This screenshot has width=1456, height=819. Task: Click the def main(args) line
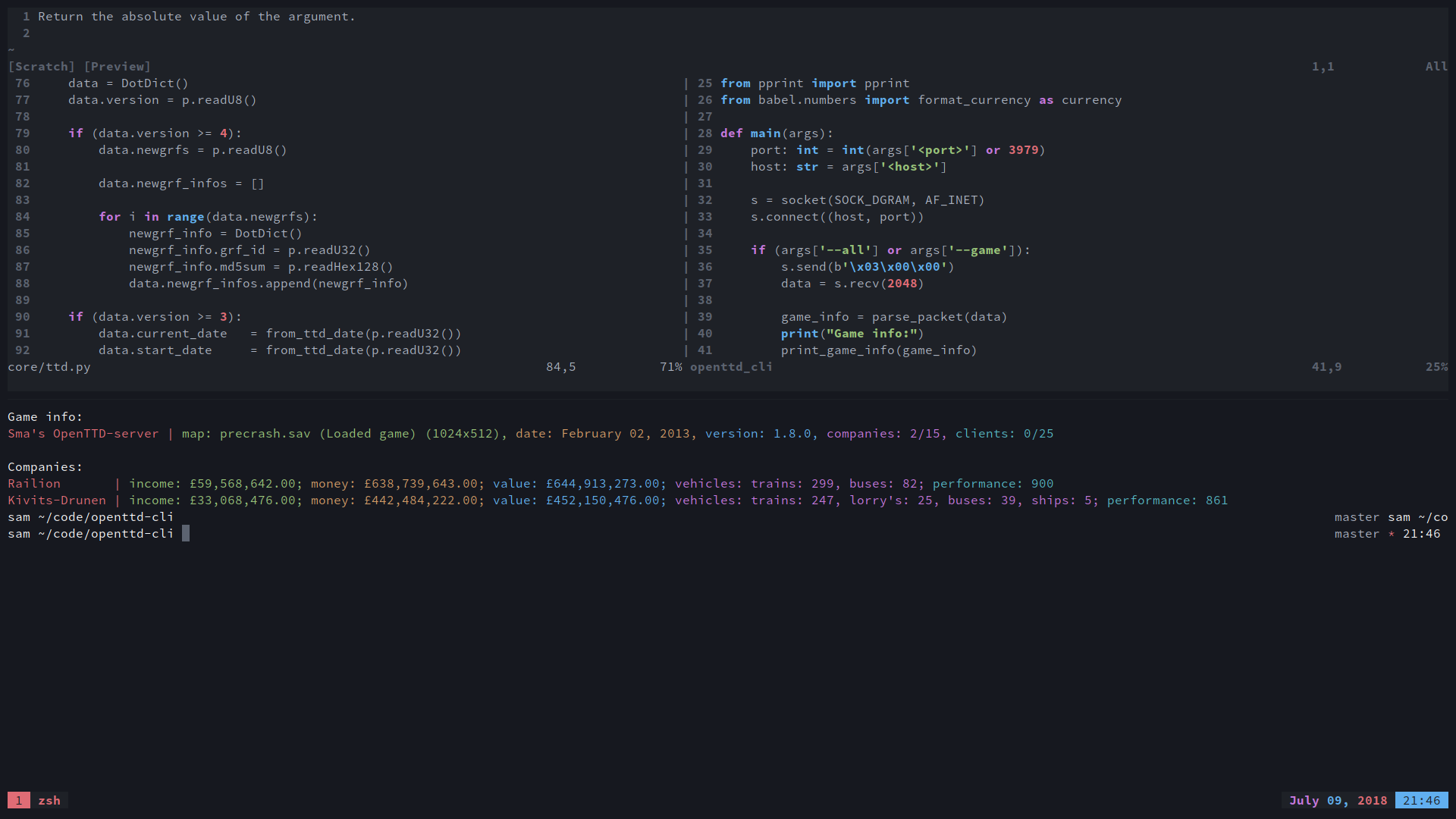coord(777,133)
